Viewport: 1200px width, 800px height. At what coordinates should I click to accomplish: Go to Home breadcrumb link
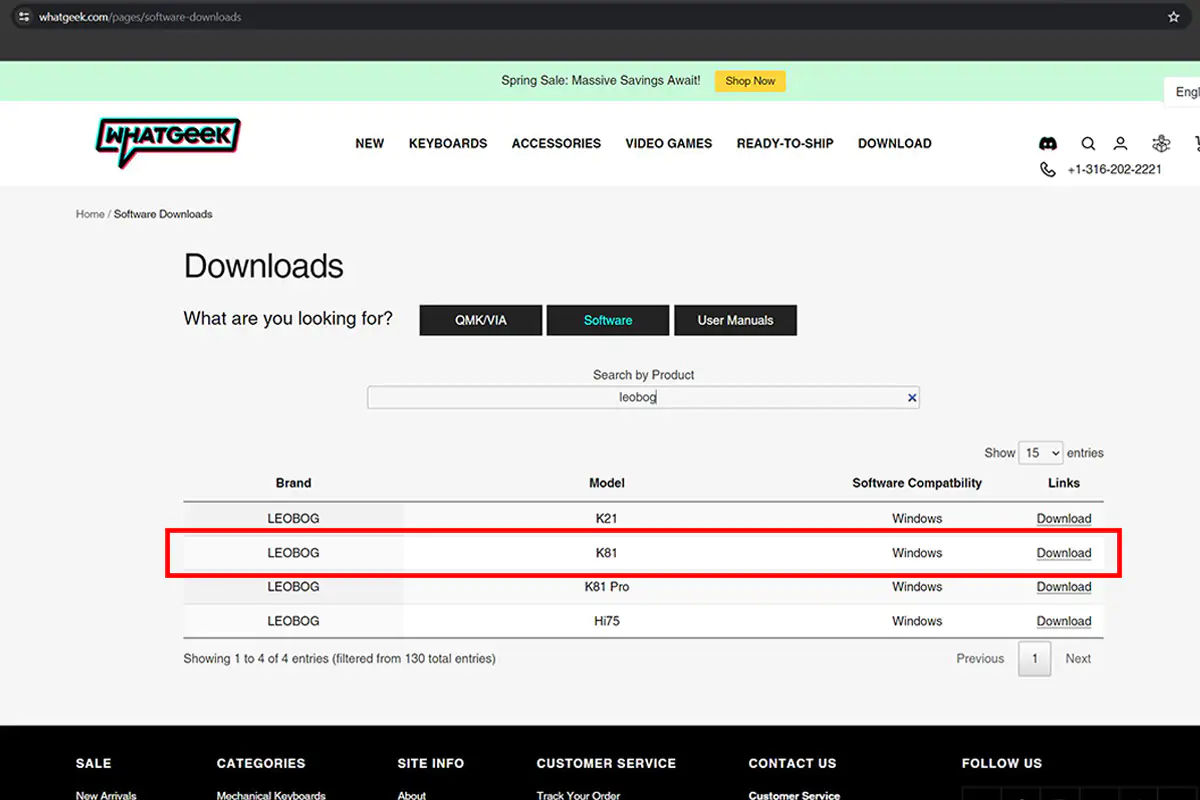(90, 214)
